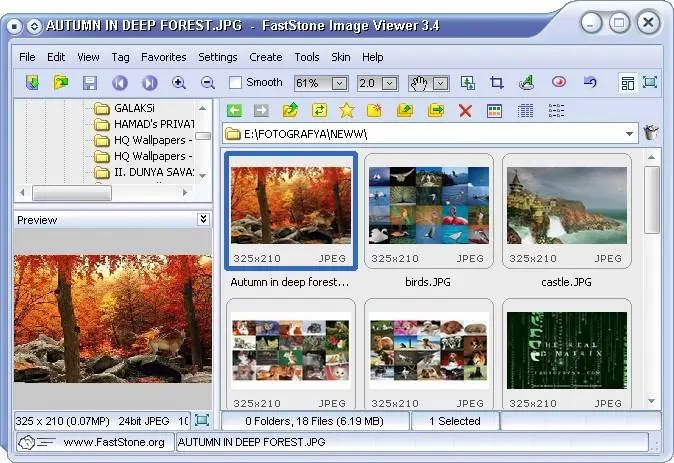Open the hand cursor dropdown arrow
This screenshot has width=674, height=463.
(x=440, y=83)
